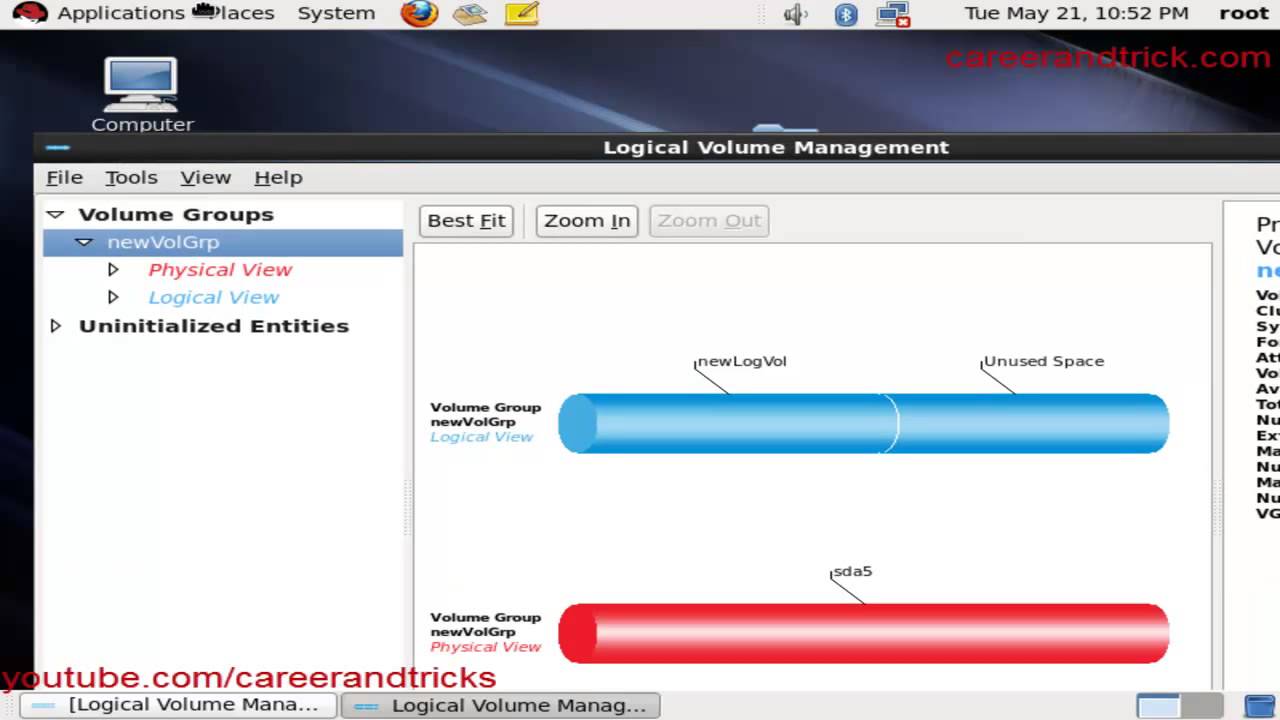Collapse the Volume Groups tree node
Screen dimensions: 1280x720
[55, 214]
